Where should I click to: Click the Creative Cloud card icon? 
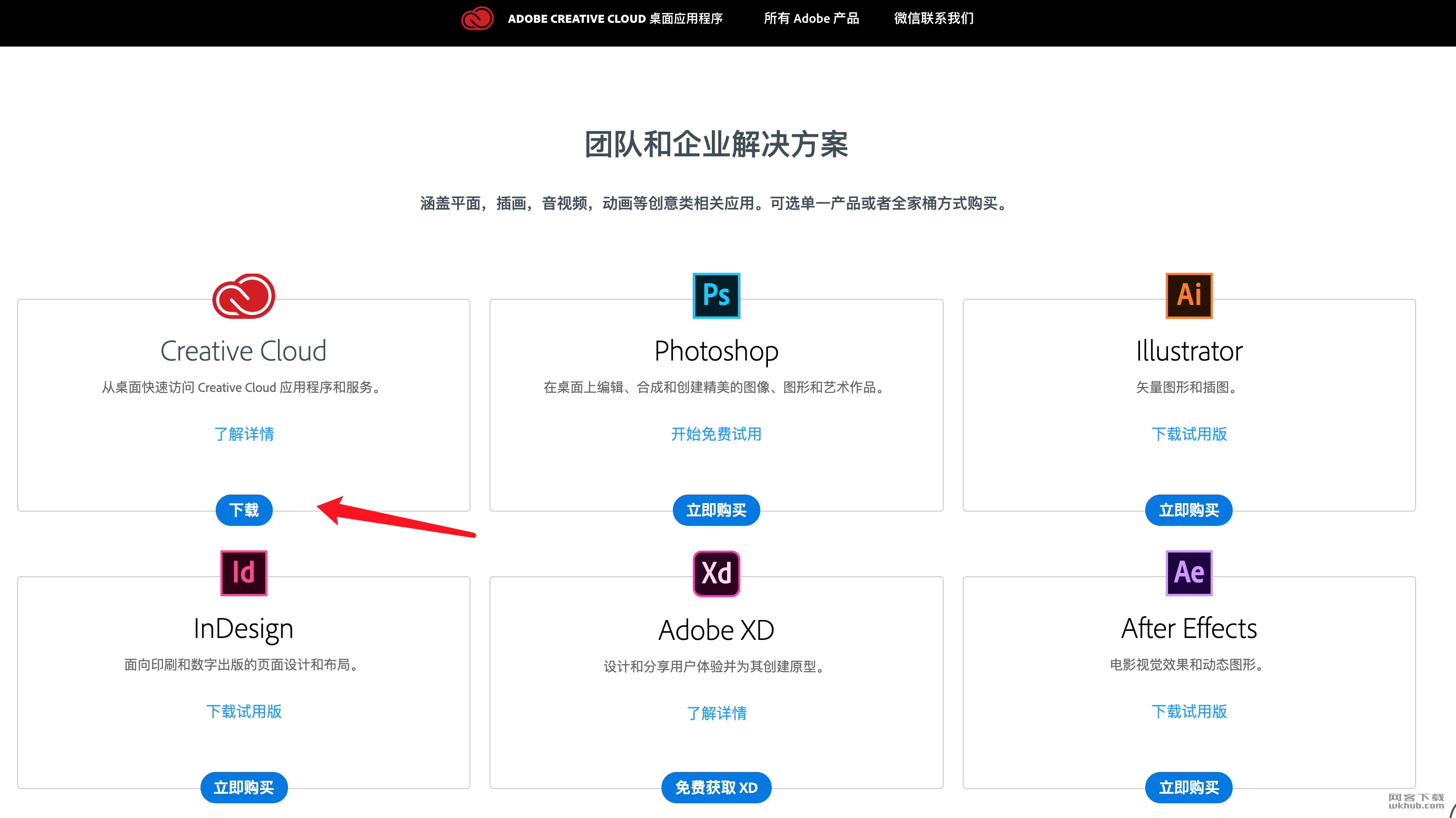coord(244,296)
